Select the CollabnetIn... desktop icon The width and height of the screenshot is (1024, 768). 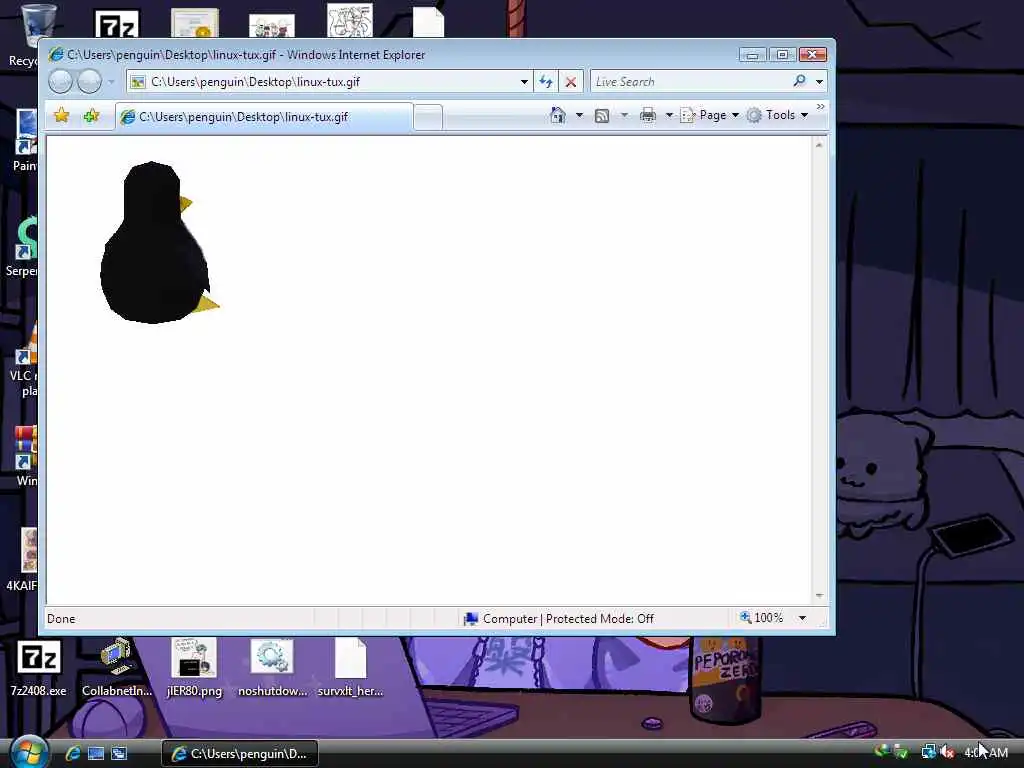[116, 668]
